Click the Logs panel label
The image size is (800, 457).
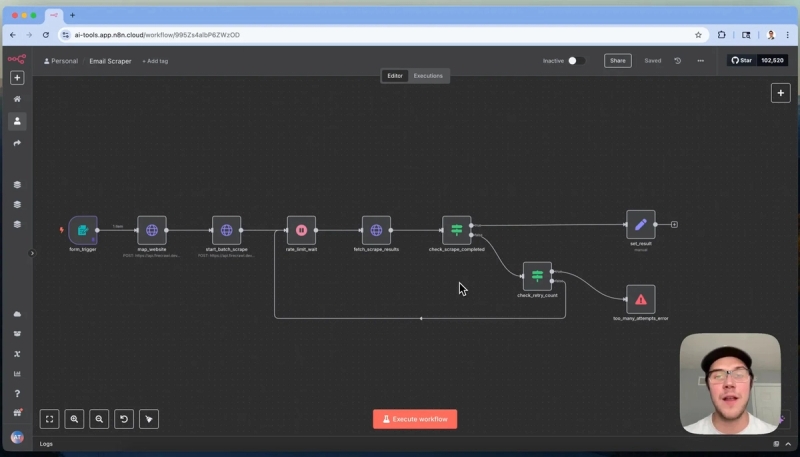tap(46, 444)
